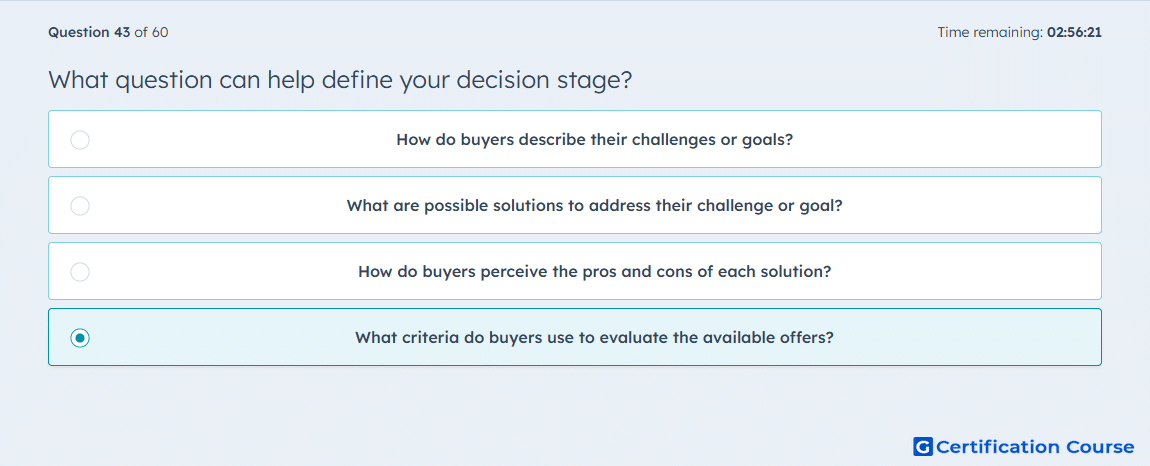This screenshot has height=466, width=1150.
Task: Select radio for pros and cons option
Action: click(x=80, y=272)
